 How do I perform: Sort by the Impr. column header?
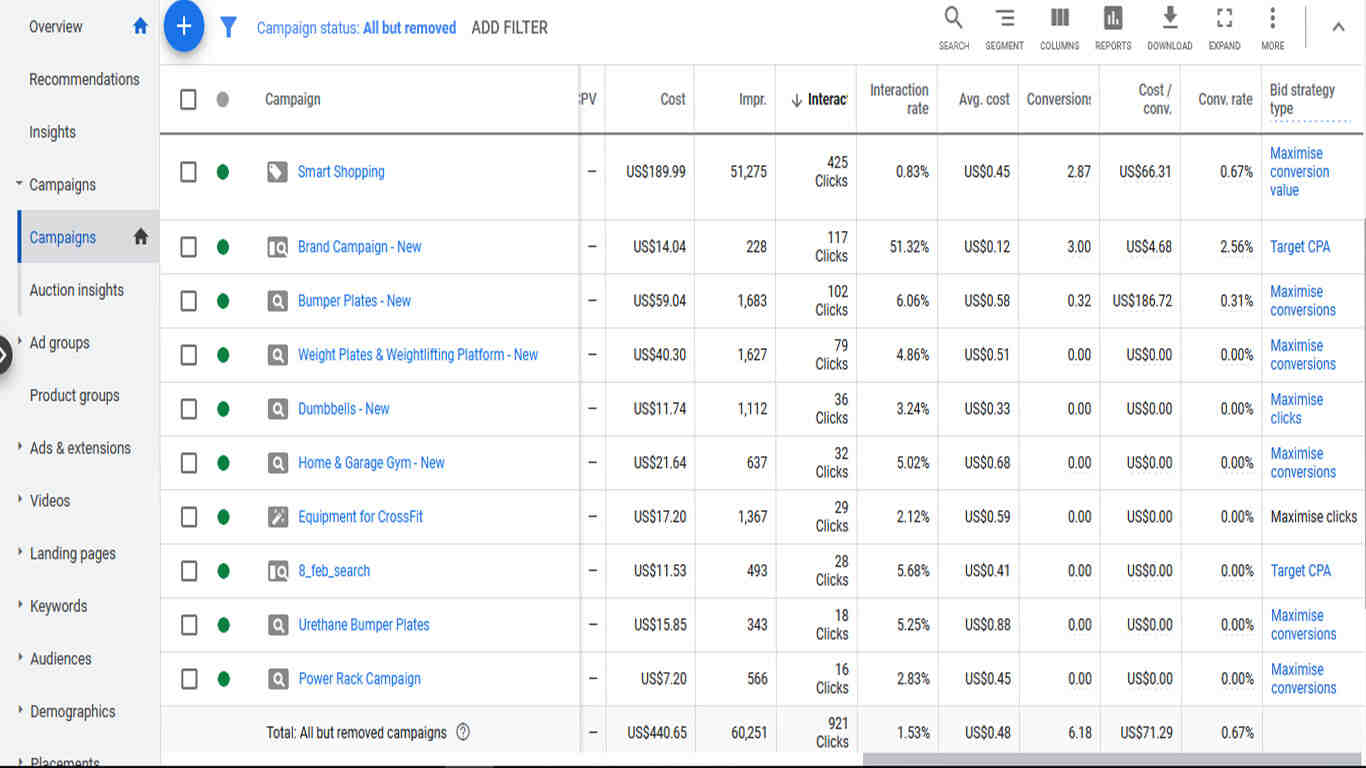click(x=753, y=99)
